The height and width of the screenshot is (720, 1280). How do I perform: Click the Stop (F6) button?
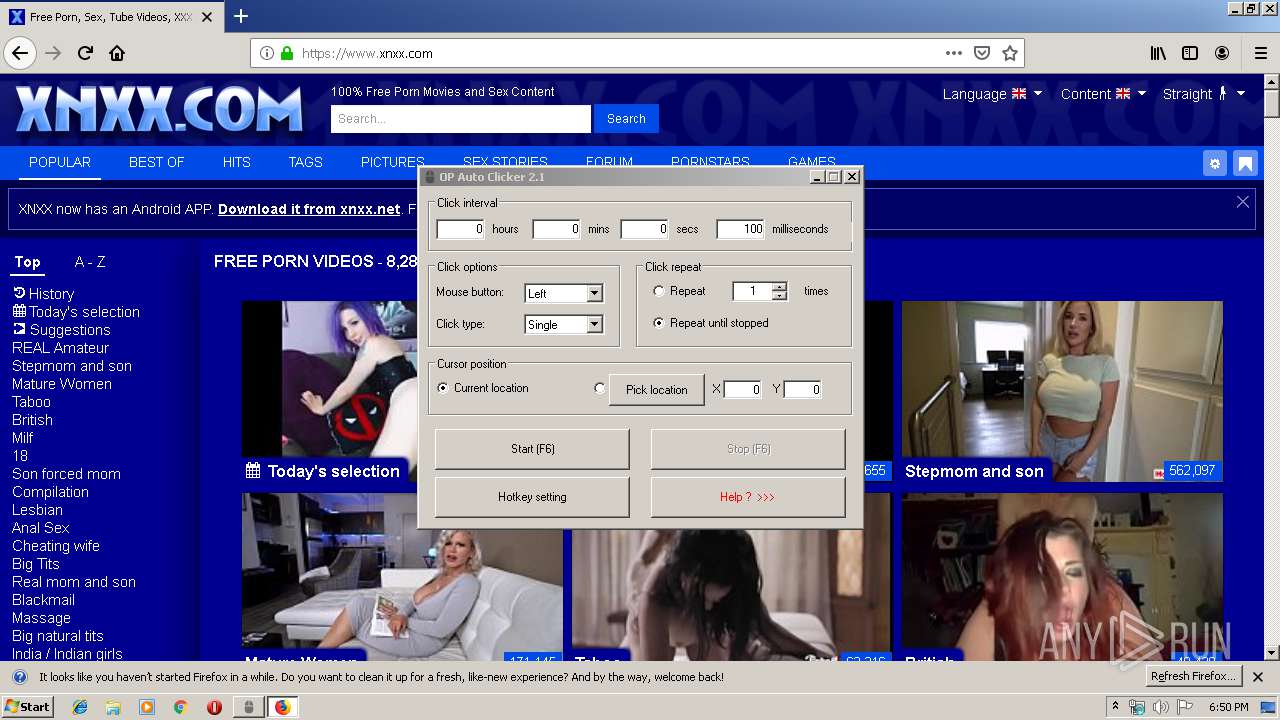(x=748, y=449)
